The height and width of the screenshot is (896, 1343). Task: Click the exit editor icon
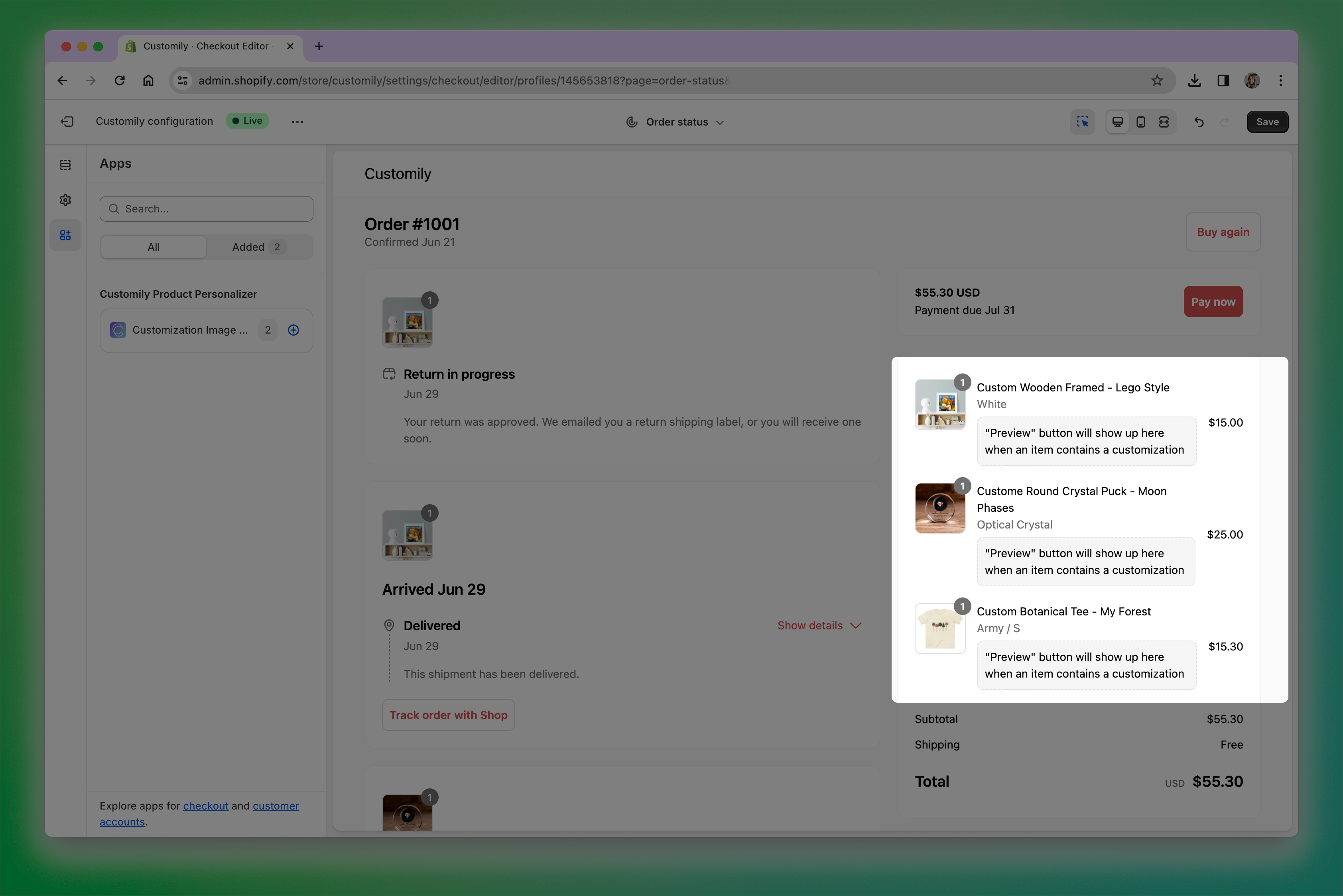pos(67,121)
